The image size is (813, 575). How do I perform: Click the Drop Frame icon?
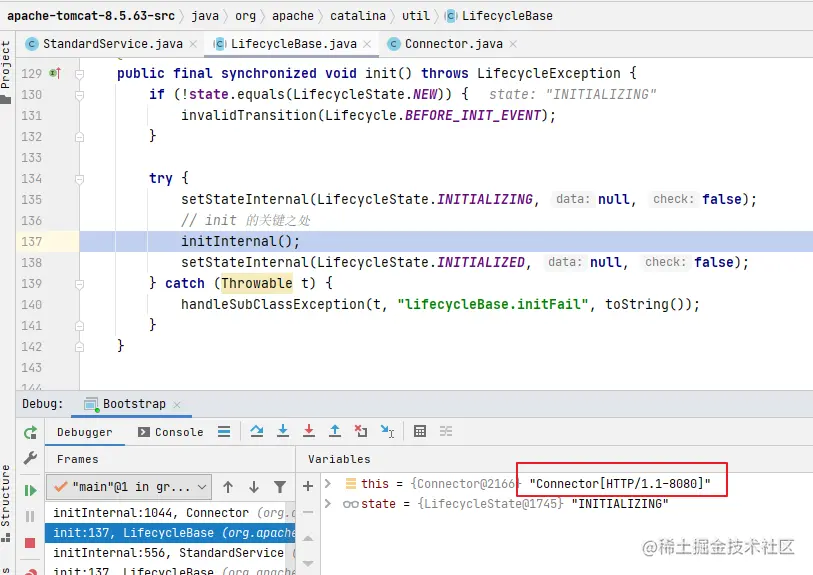[361, 431]
